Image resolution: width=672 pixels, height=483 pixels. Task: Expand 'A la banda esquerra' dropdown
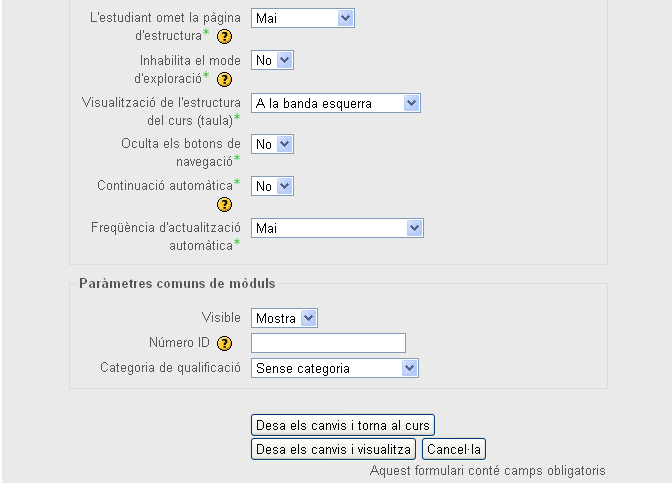[335, 103]
